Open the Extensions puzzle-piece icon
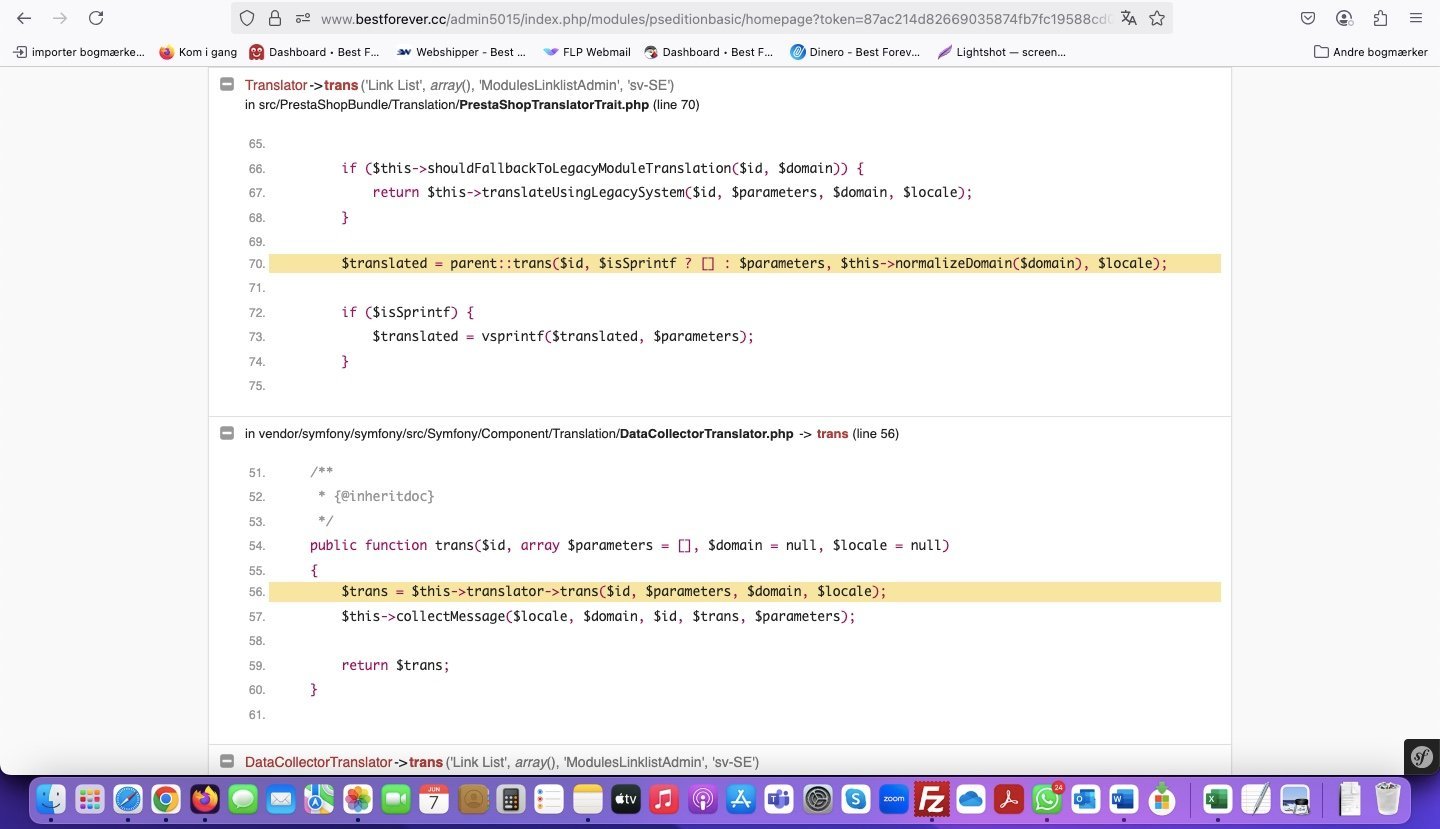 pos(1380,18)
